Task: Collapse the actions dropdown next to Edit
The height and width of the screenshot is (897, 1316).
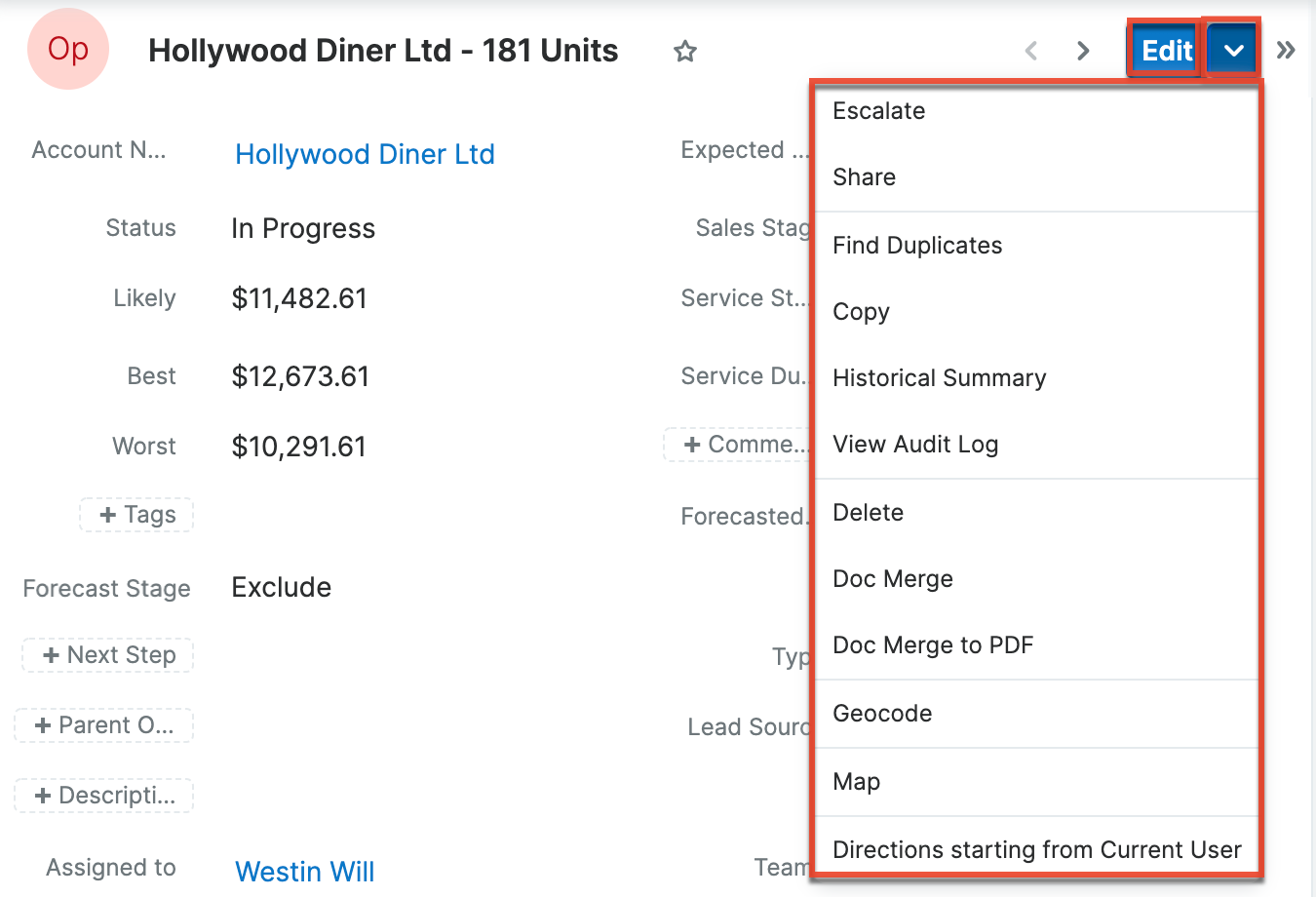Action: (1233, 51)
